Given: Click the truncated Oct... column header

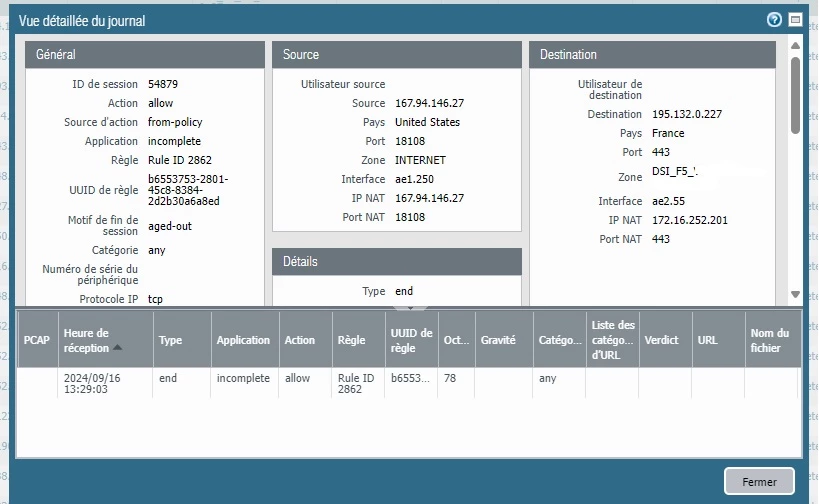Looking at the screenshot, I should coord(457,340).
